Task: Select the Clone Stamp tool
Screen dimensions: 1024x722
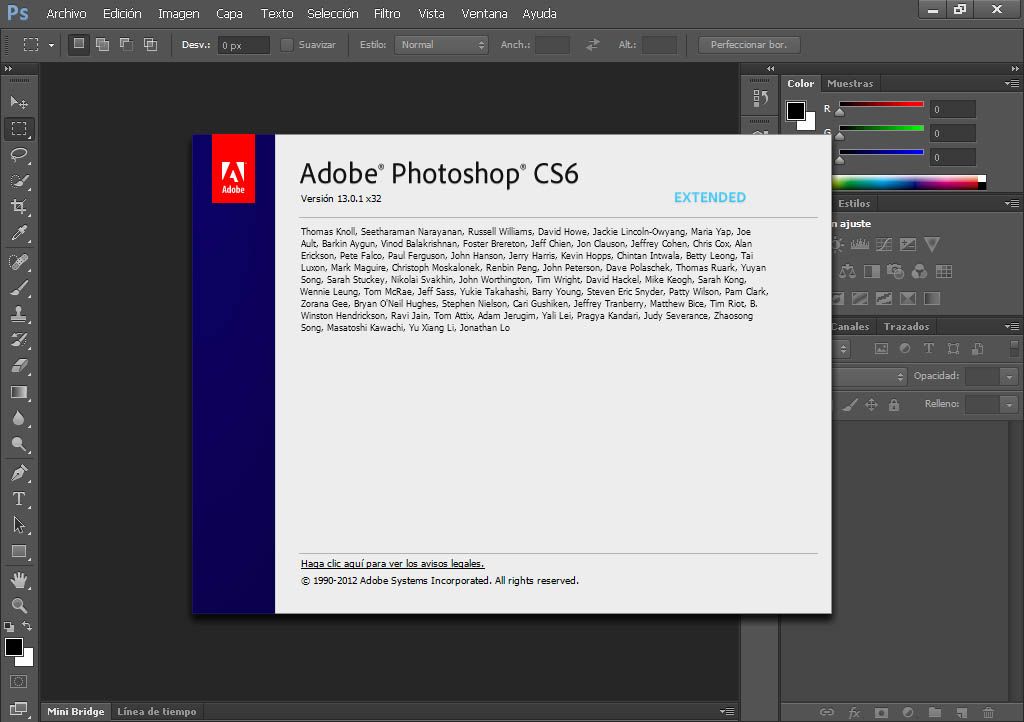Action: pyautogui.click(x=19, y=314)
